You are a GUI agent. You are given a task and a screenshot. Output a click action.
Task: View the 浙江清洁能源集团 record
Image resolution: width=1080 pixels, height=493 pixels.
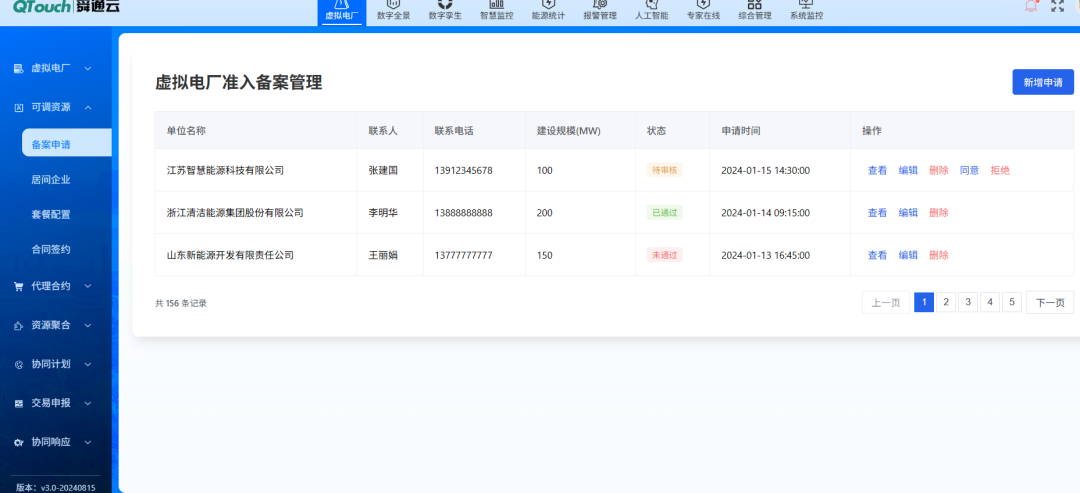tap(877, 213)
